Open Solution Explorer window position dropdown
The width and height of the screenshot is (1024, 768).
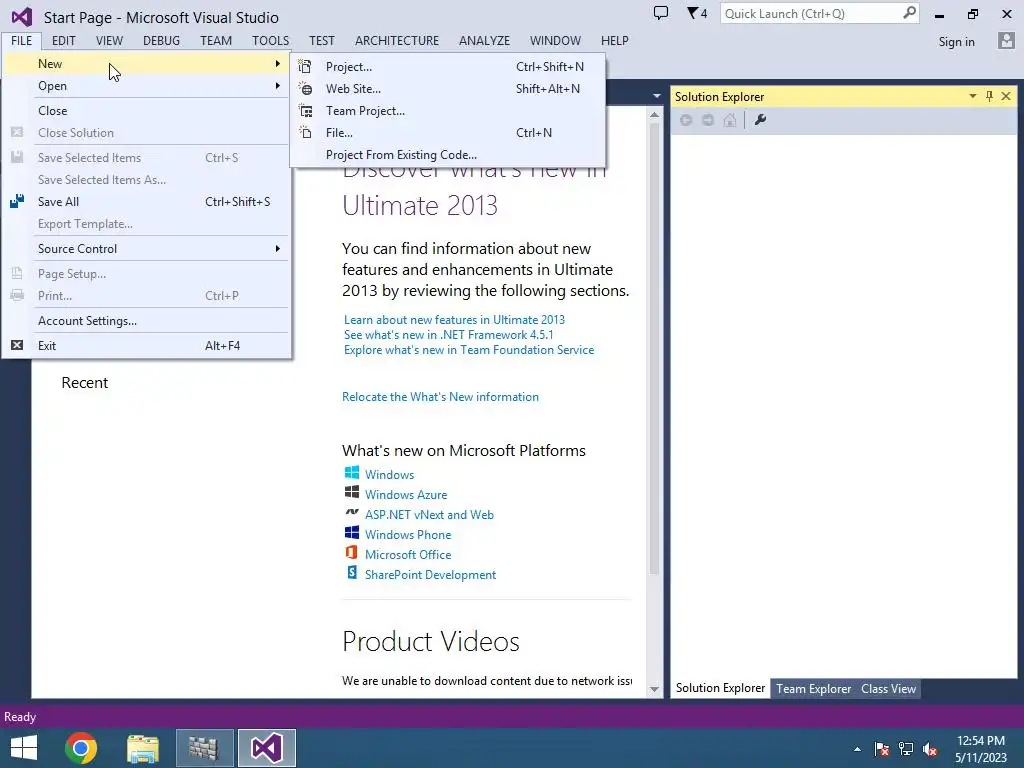pos(972,96)
